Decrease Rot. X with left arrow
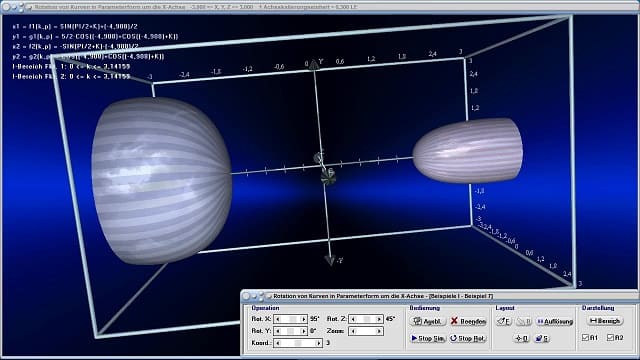This screenshot has width=640, height=360. (278, 319)
